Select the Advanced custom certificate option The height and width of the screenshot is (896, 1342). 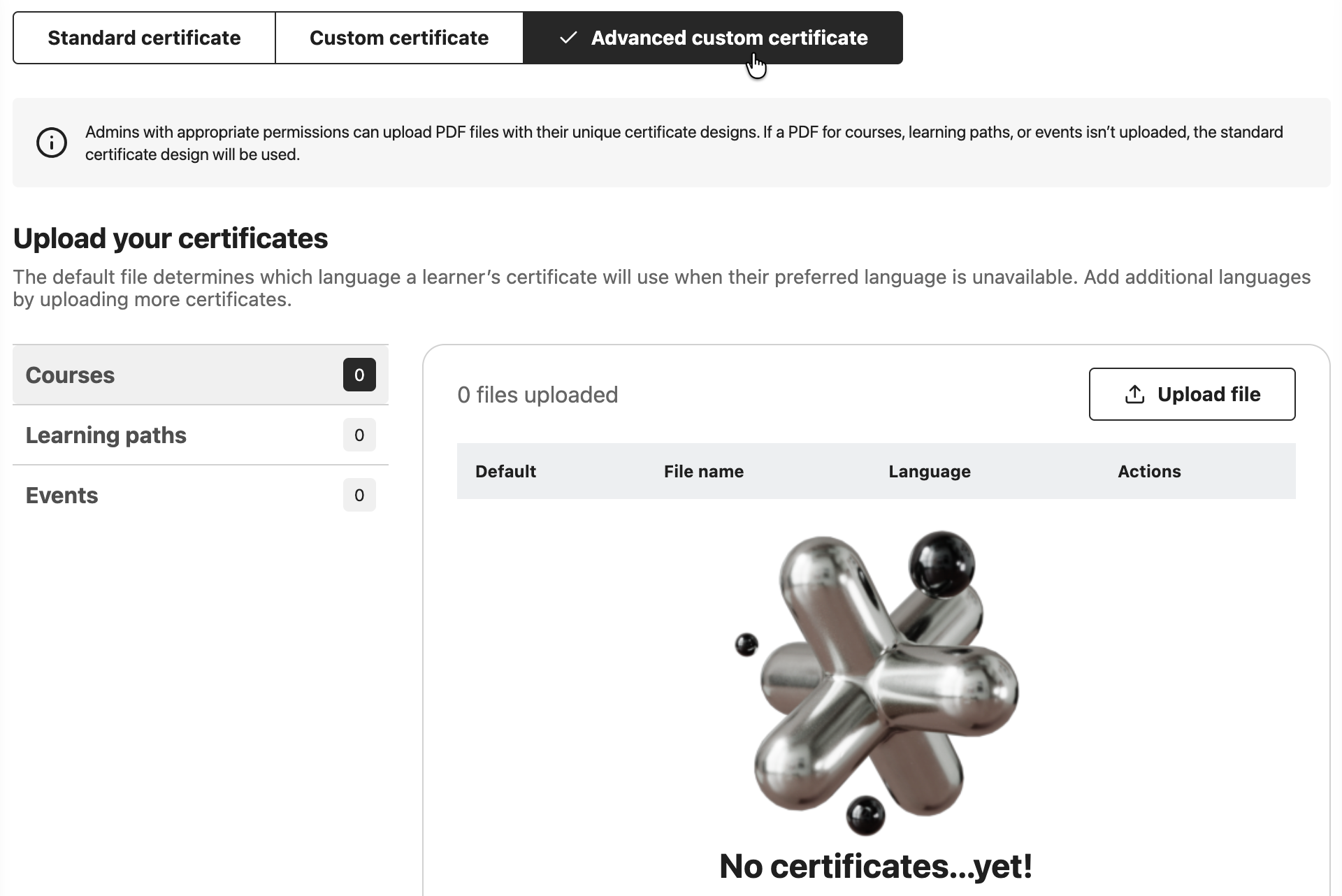tap(729, 38)
